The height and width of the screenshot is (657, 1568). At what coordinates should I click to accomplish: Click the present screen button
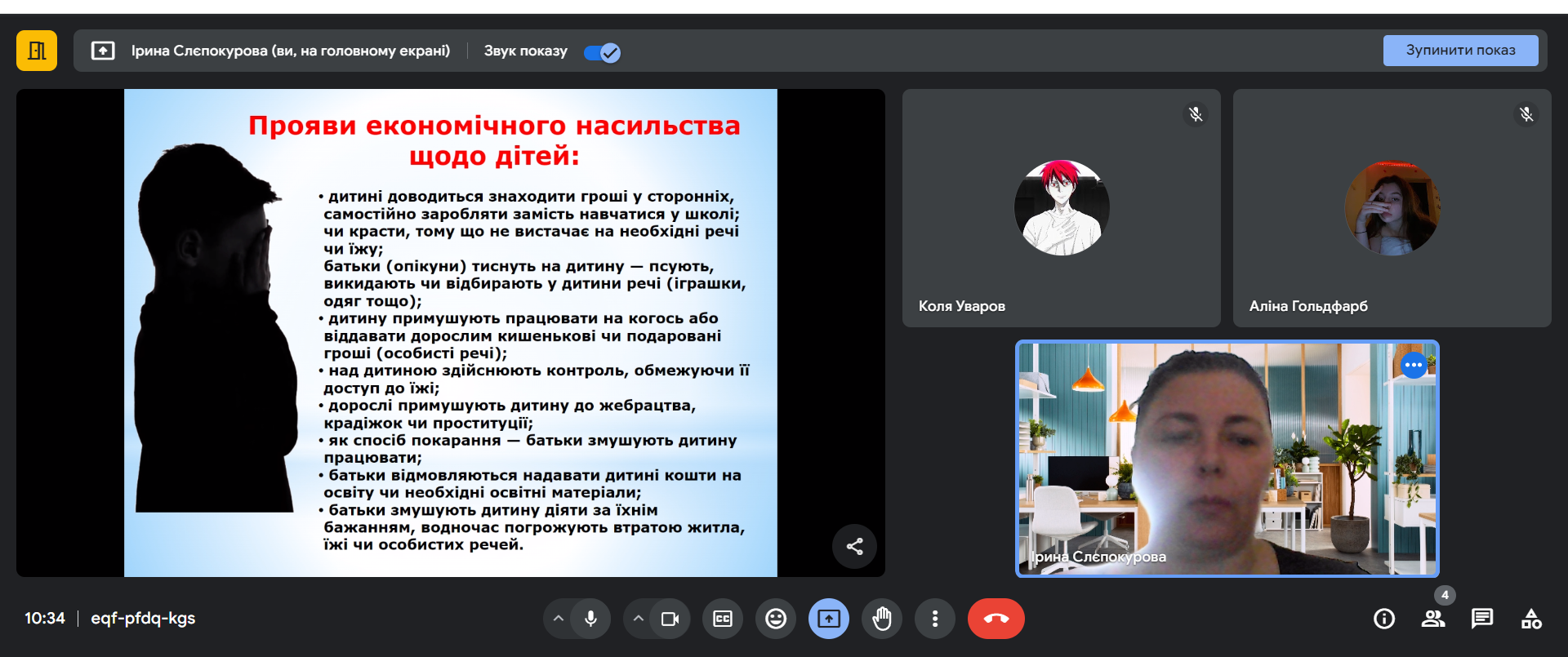pos(829,619)
